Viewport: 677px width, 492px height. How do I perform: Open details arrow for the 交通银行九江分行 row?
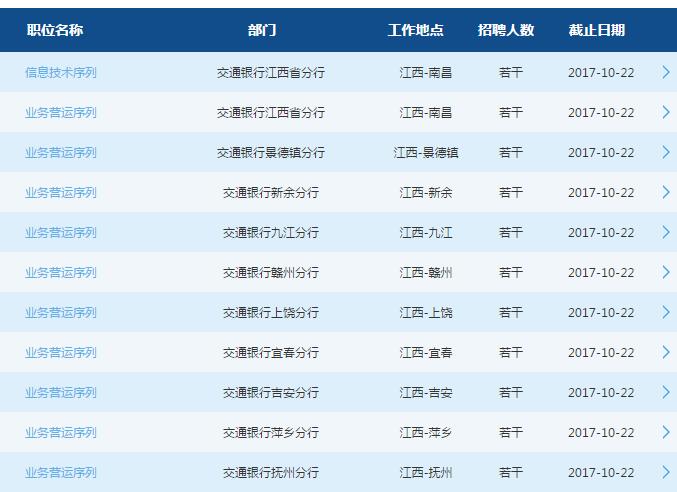click(x=665, y=232)
